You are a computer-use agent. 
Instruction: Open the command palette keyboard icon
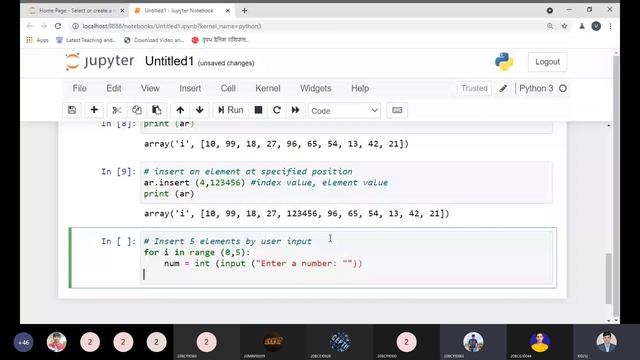click(x=397, y=110)
